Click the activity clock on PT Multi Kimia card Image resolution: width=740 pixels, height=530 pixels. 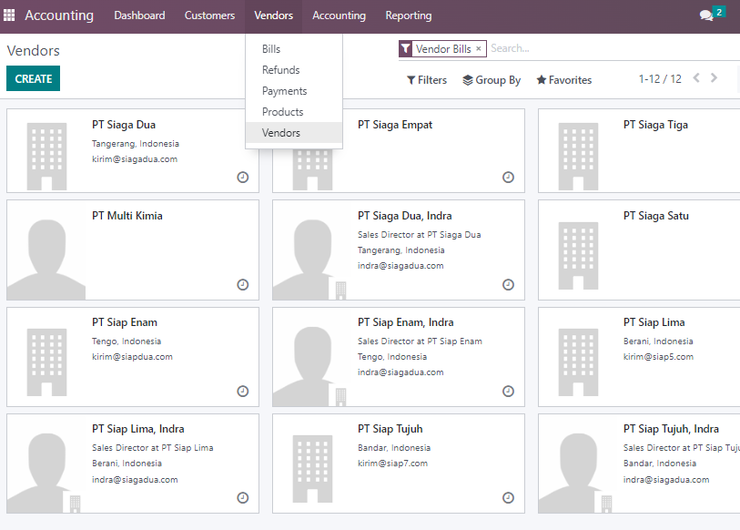243,285
